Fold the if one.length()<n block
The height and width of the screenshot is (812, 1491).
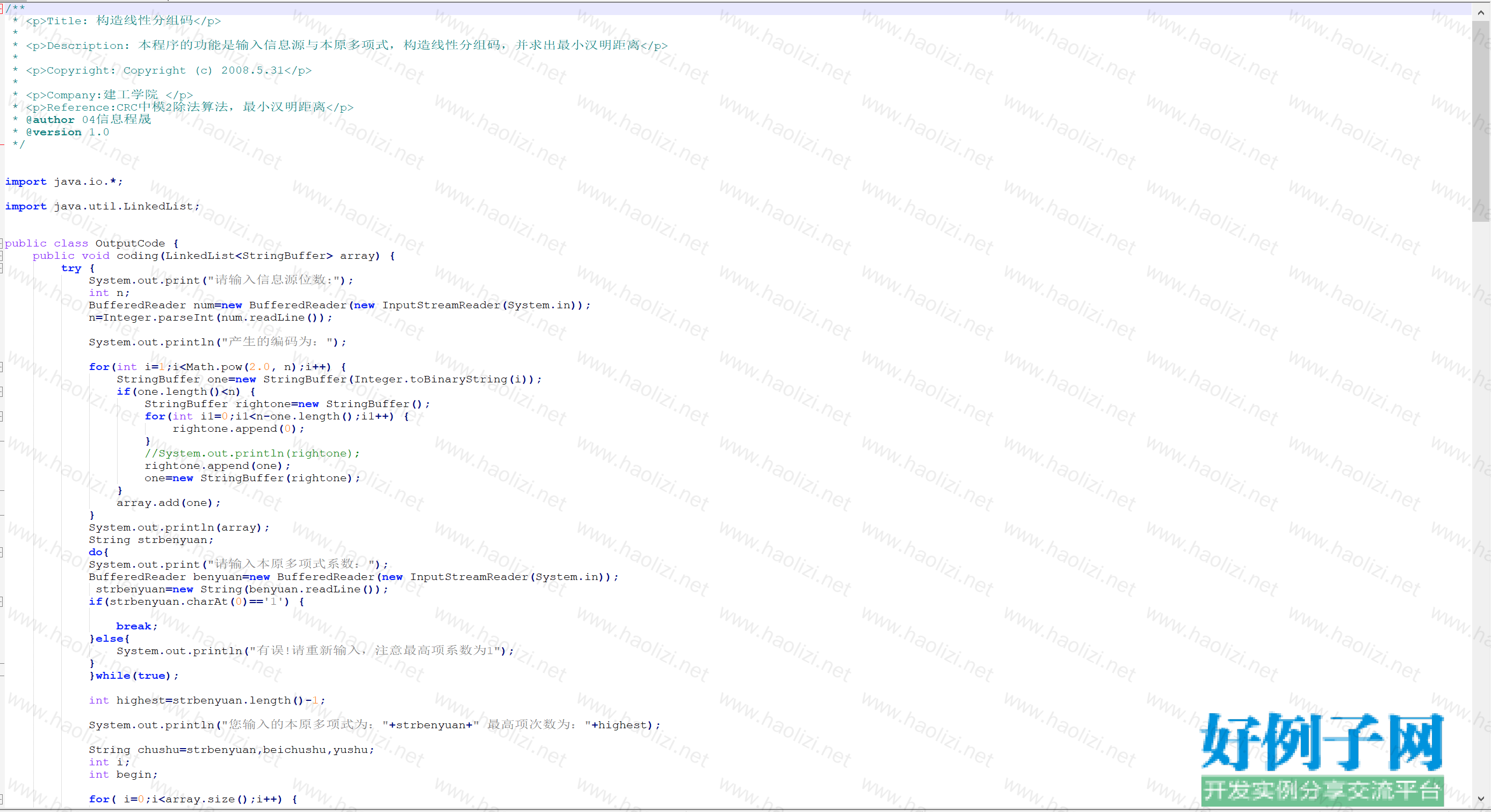[2, 392]
